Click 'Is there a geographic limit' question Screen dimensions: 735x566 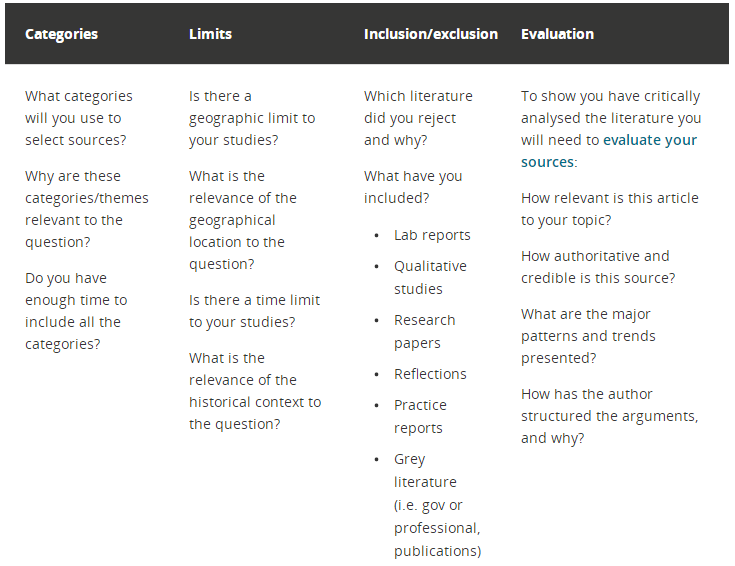[252, 118]
